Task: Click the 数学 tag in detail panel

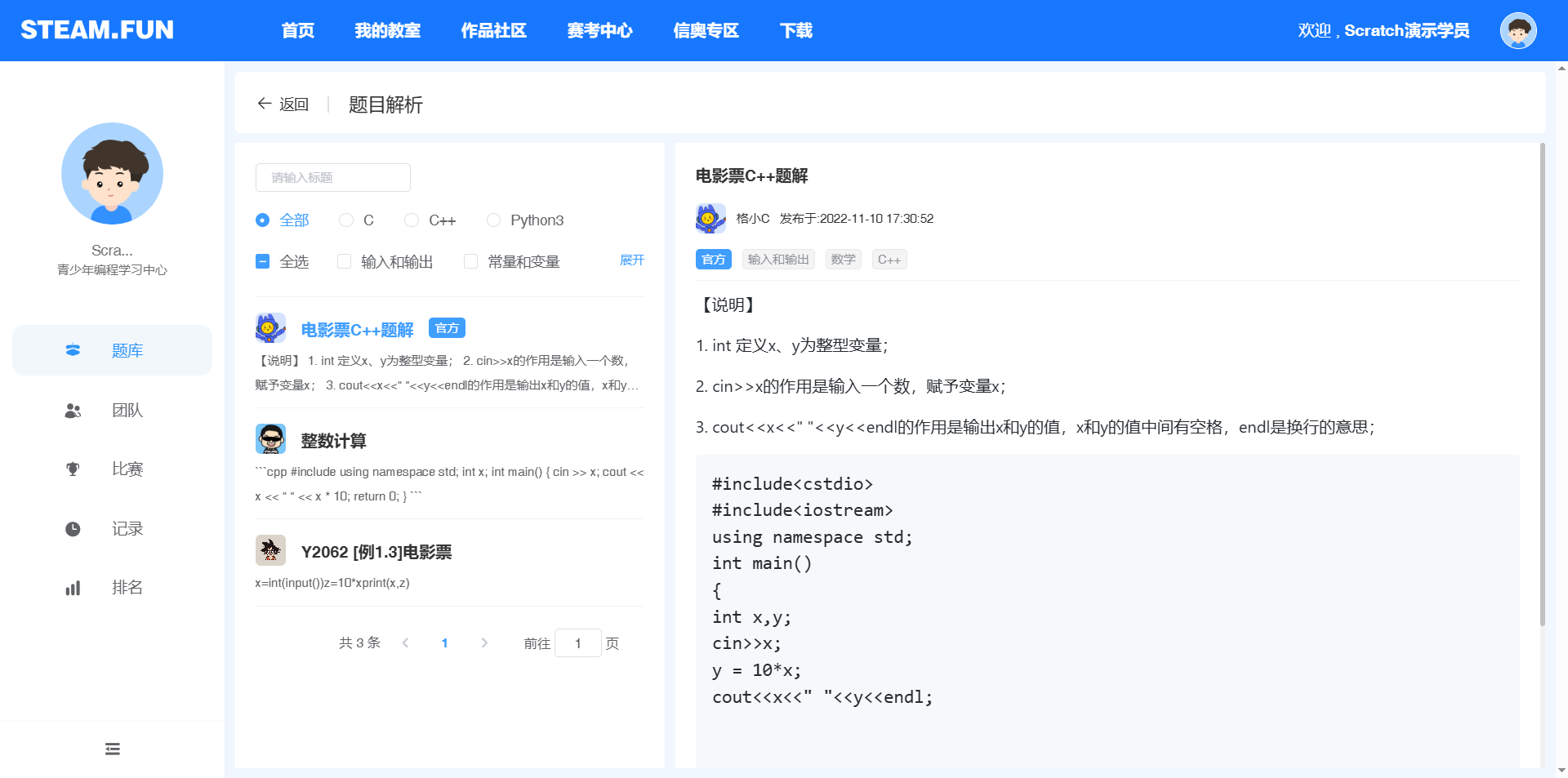Action: [x=844, y=260]
